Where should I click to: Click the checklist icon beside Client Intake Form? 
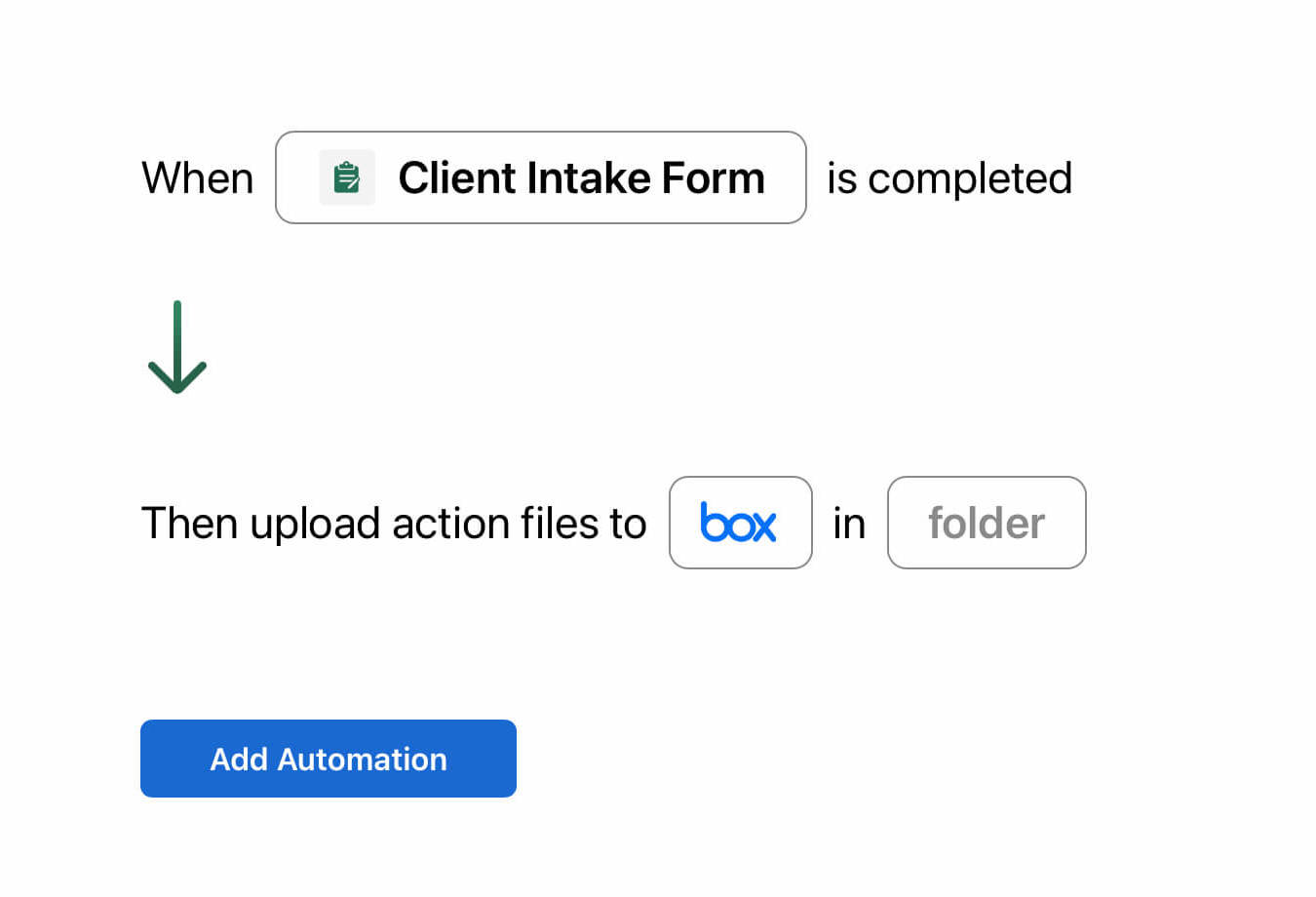pos(346,177)
